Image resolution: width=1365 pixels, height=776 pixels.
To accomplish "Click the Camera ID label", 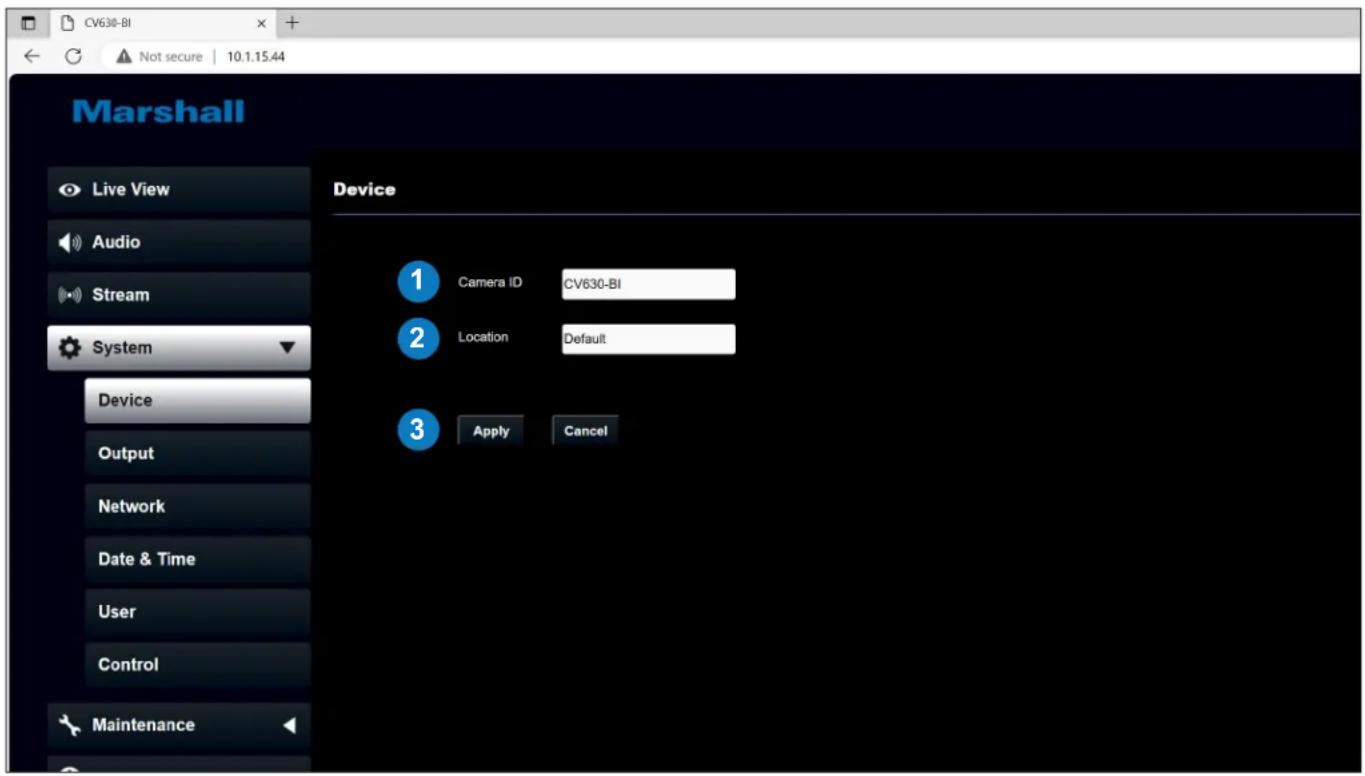I will pos(490,282).
